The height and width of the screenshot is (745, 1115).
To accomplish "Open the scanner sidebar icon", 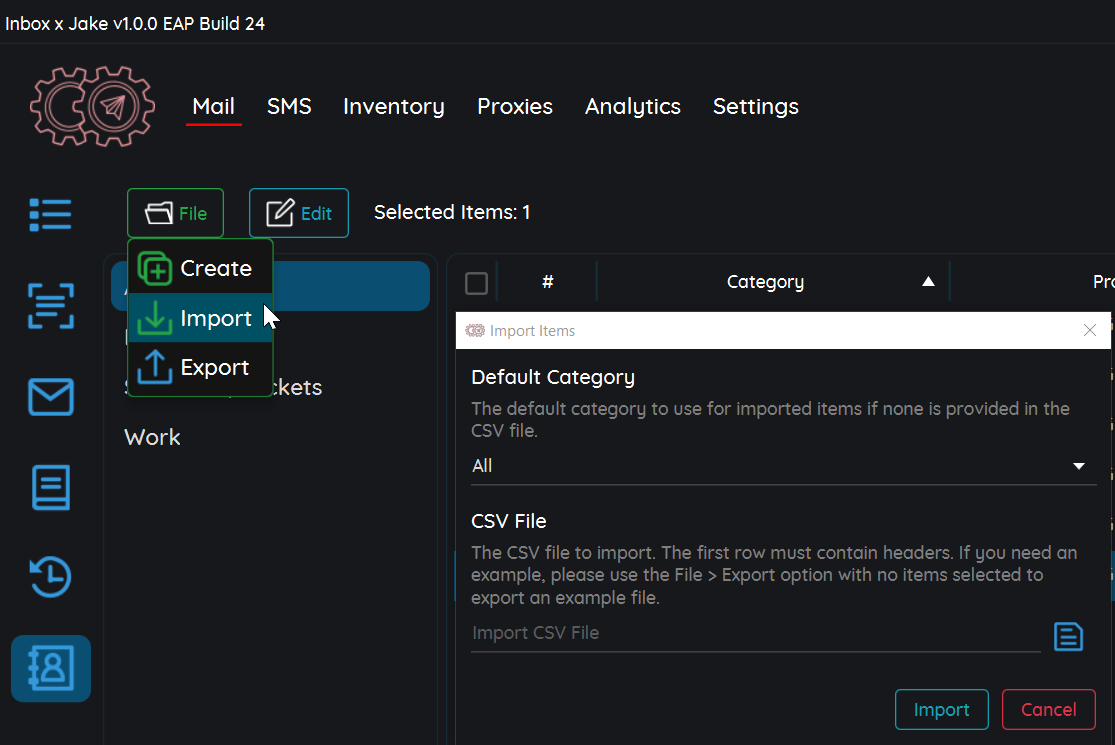I will 50,306.
